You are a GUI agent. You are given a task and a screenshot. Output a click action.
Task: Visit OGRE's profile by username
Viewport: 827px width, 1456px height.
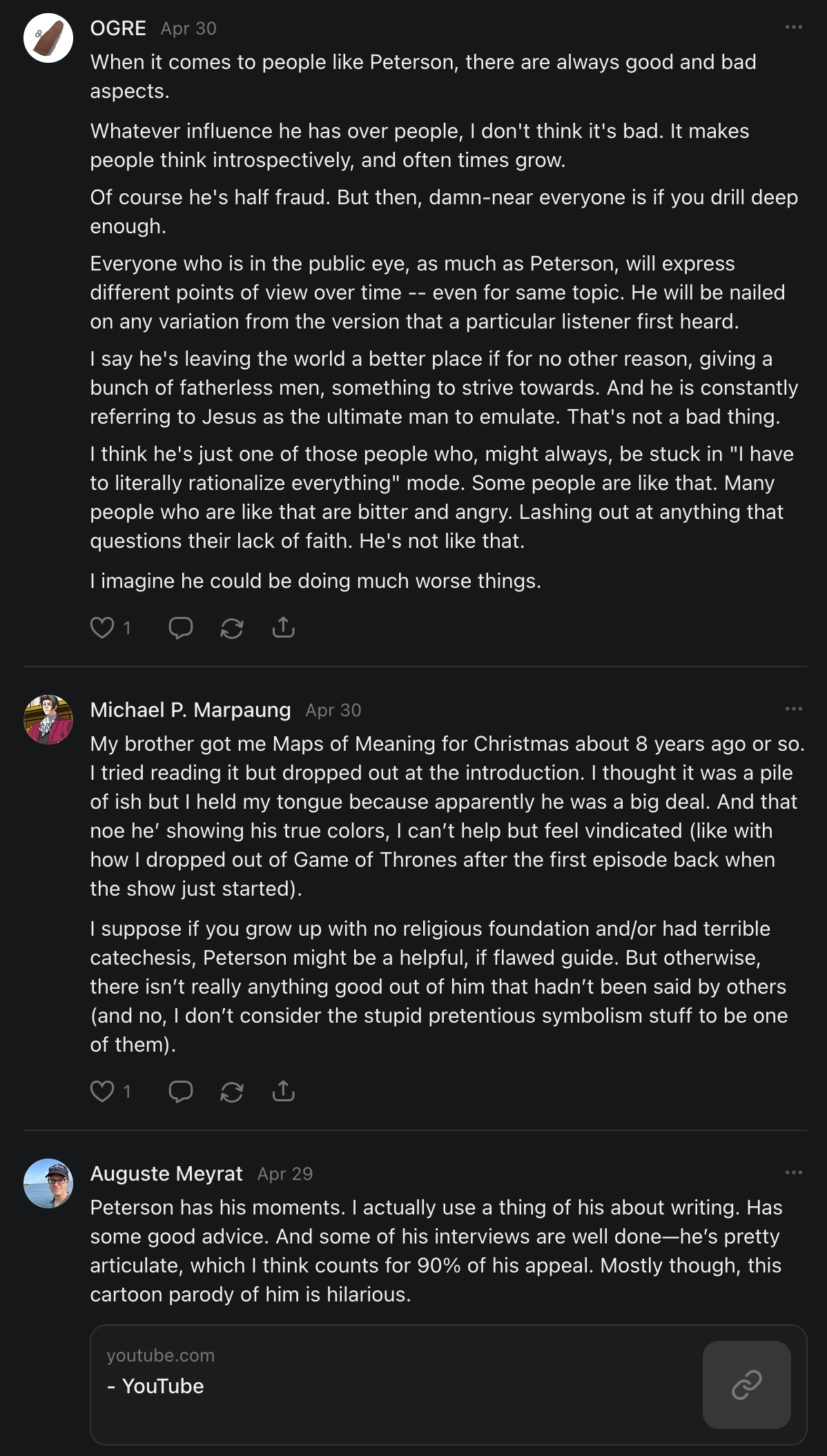coord(118,28)
